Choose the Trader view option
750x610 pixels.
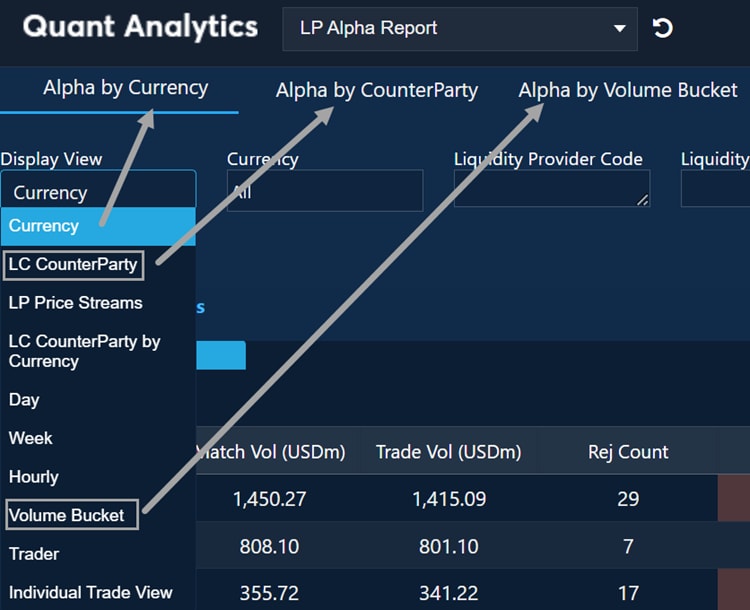pos(34,554)
